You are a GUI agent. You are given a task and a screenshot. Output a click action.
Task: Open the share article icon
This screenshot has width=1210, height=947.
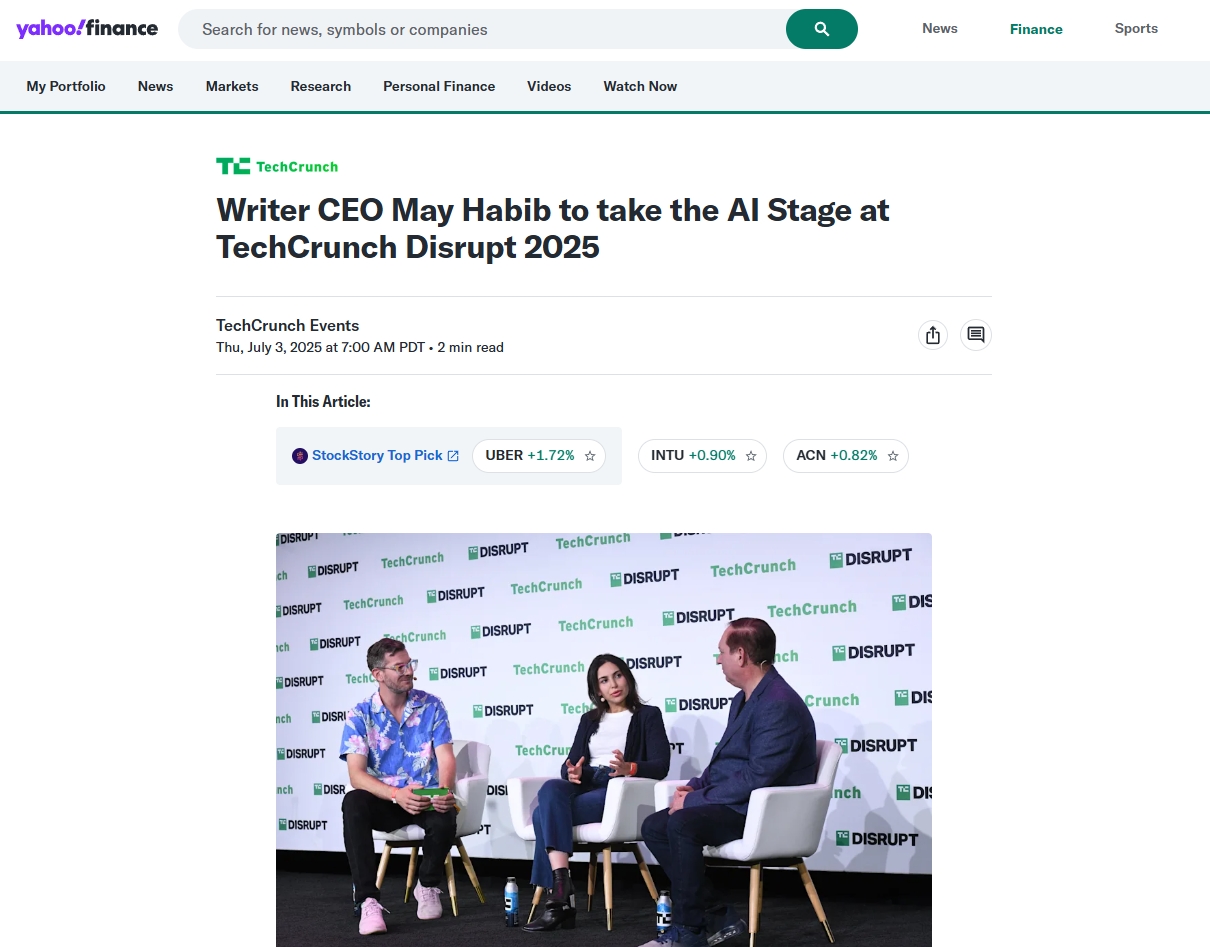click(x=933, y=335)
